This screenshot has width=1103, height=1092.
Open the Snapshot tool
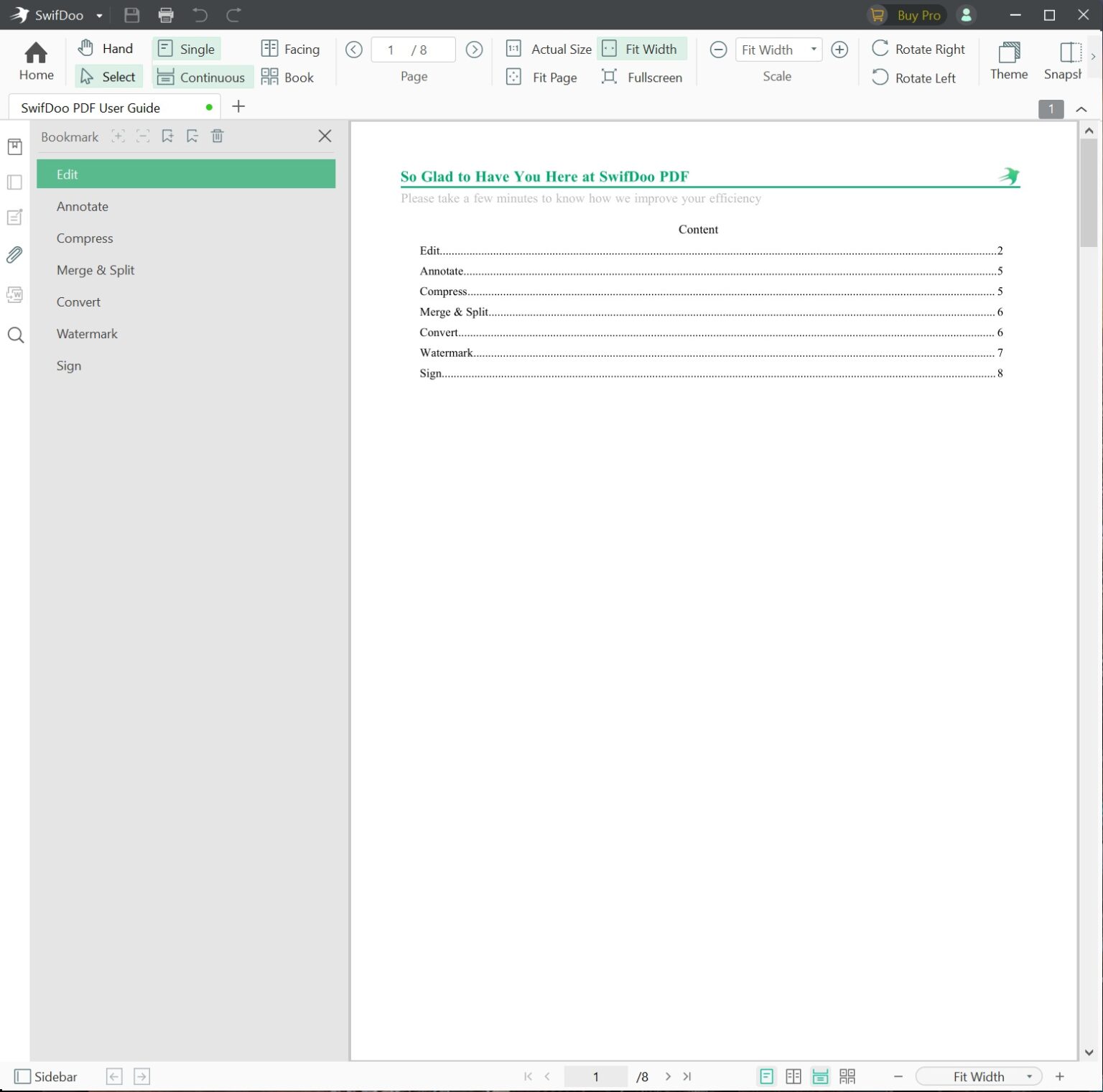pyautogui.click(x=1064, y=61)
